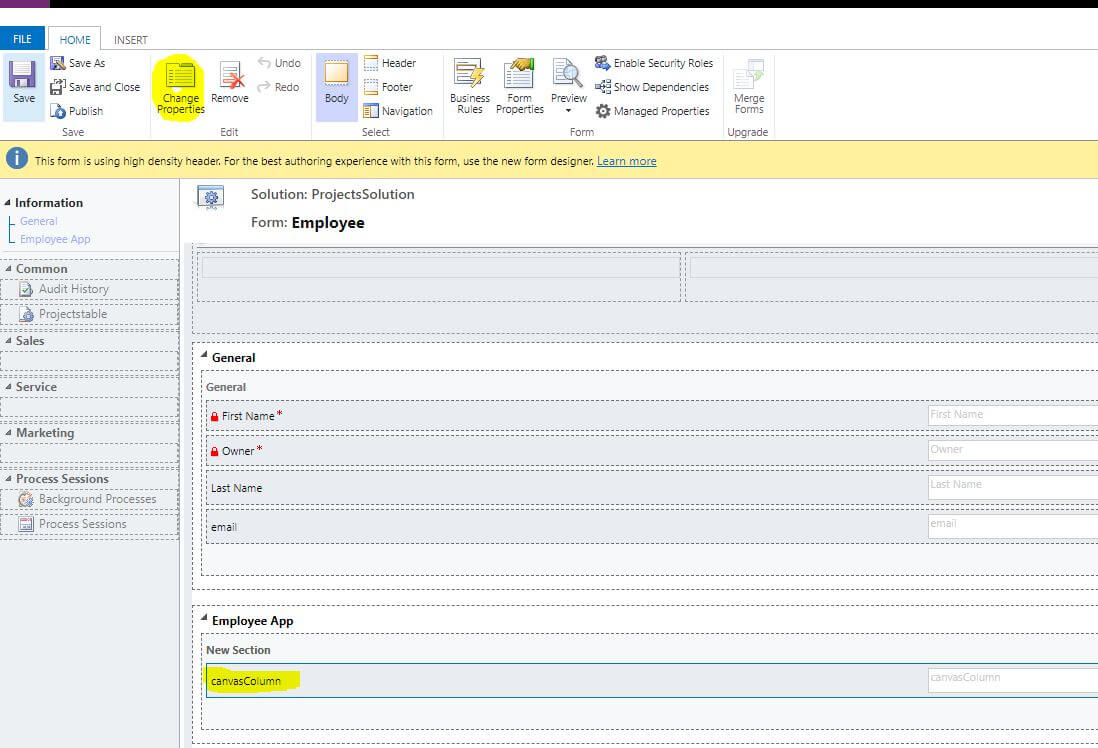Screen dimensions: 1098x748
Task: Click Enable Security Roles
Action: pos(654,63)
